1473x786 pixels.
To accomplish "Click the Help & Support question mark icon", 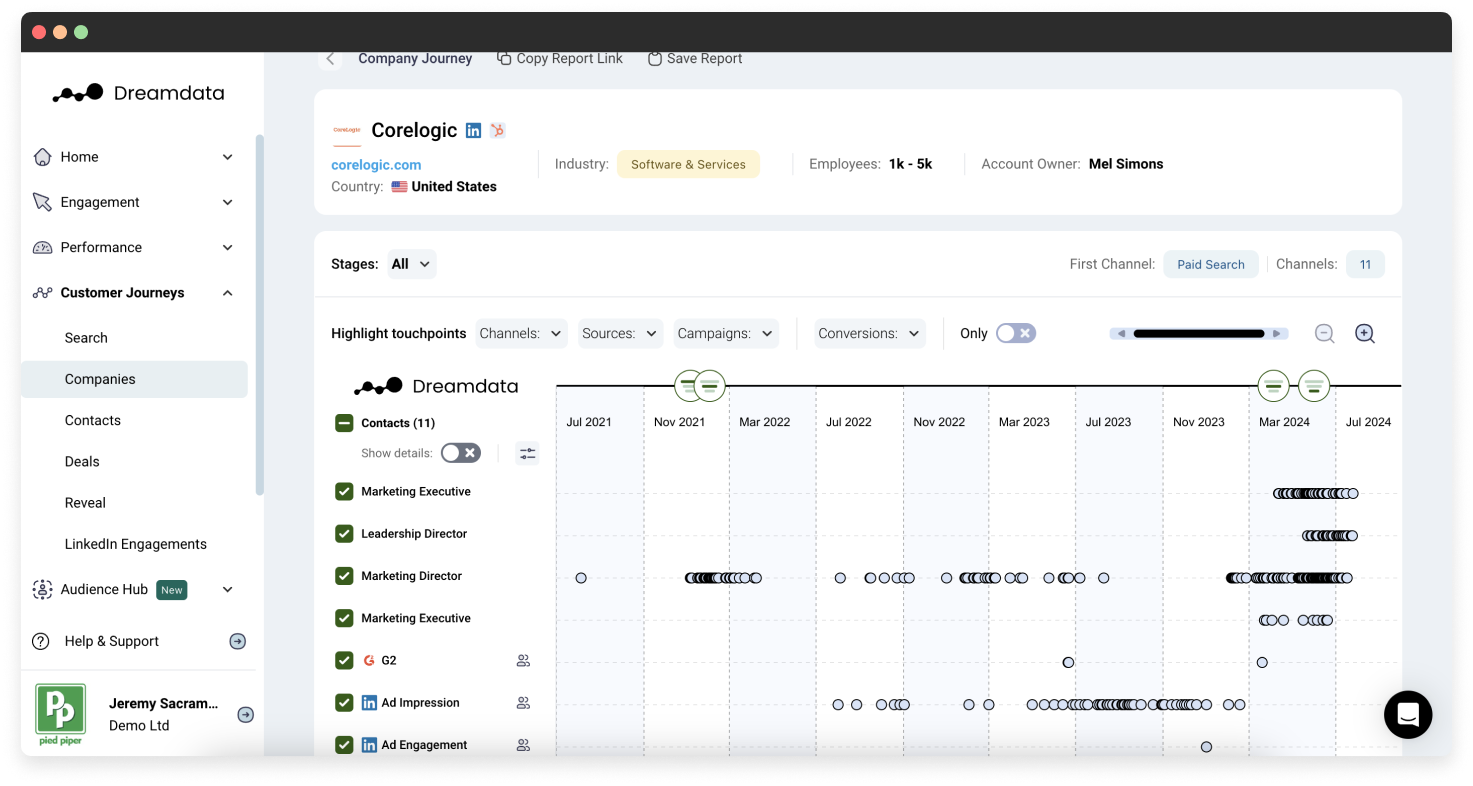I will click(x=40, y=641).
